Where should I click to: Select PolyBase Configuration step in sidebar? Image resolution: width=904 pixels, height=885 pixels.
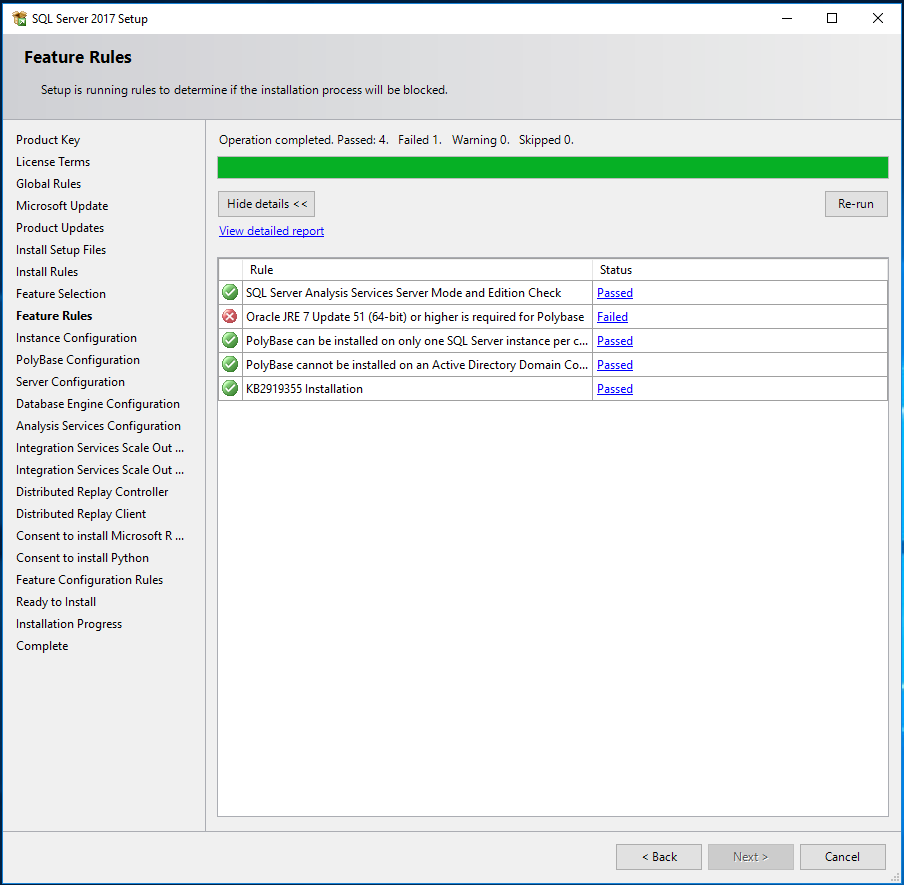coord(78,360)
